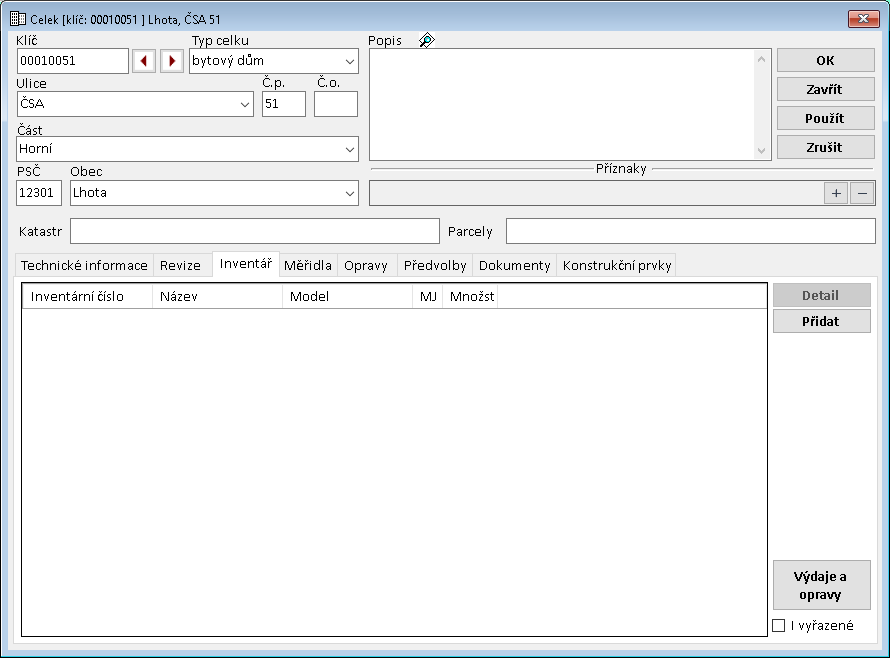Click the window icon in title bar
890x658 pixels.
(x=17, y=18)
